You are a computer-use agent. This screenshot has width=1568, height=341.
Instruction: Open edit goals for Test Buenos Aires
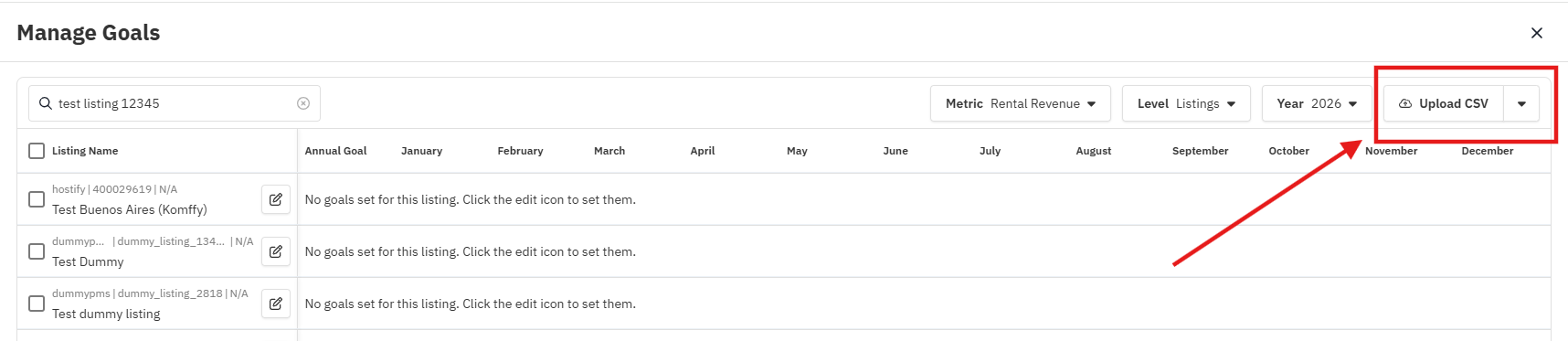pyautogui.click(x=276, y=199)
